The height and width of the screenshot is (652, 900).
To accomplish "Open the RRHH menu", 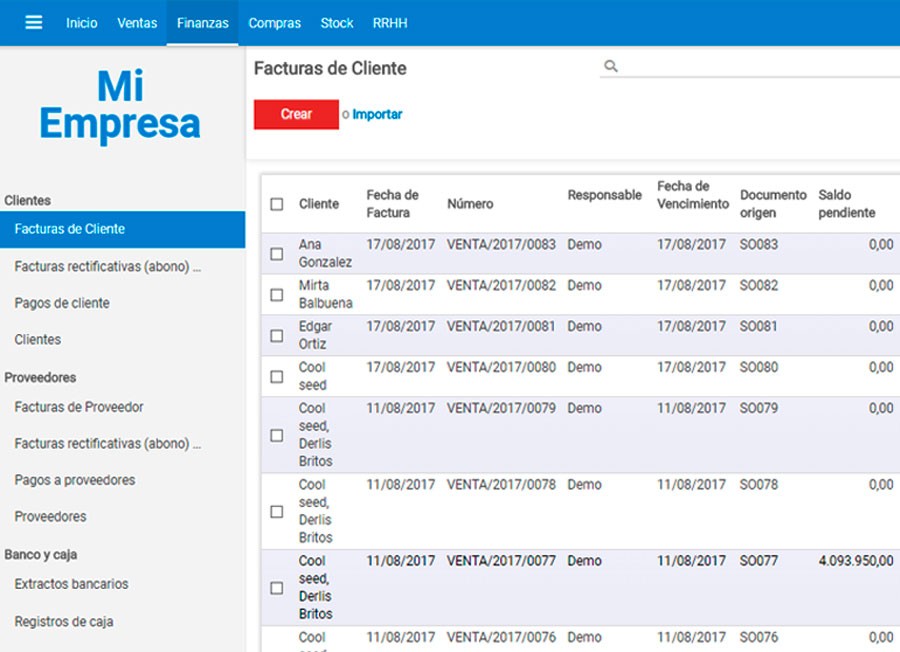I will pos(390,23).
